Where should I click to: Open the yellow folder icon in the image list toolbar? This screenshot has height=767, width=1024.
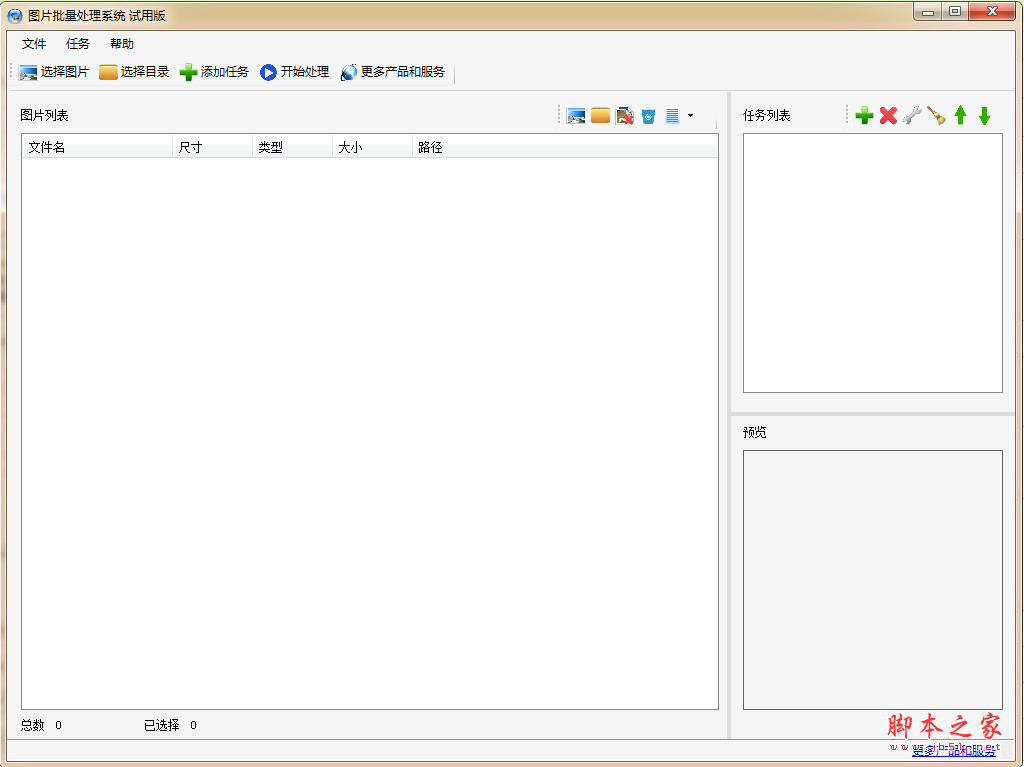click(599, 115)
